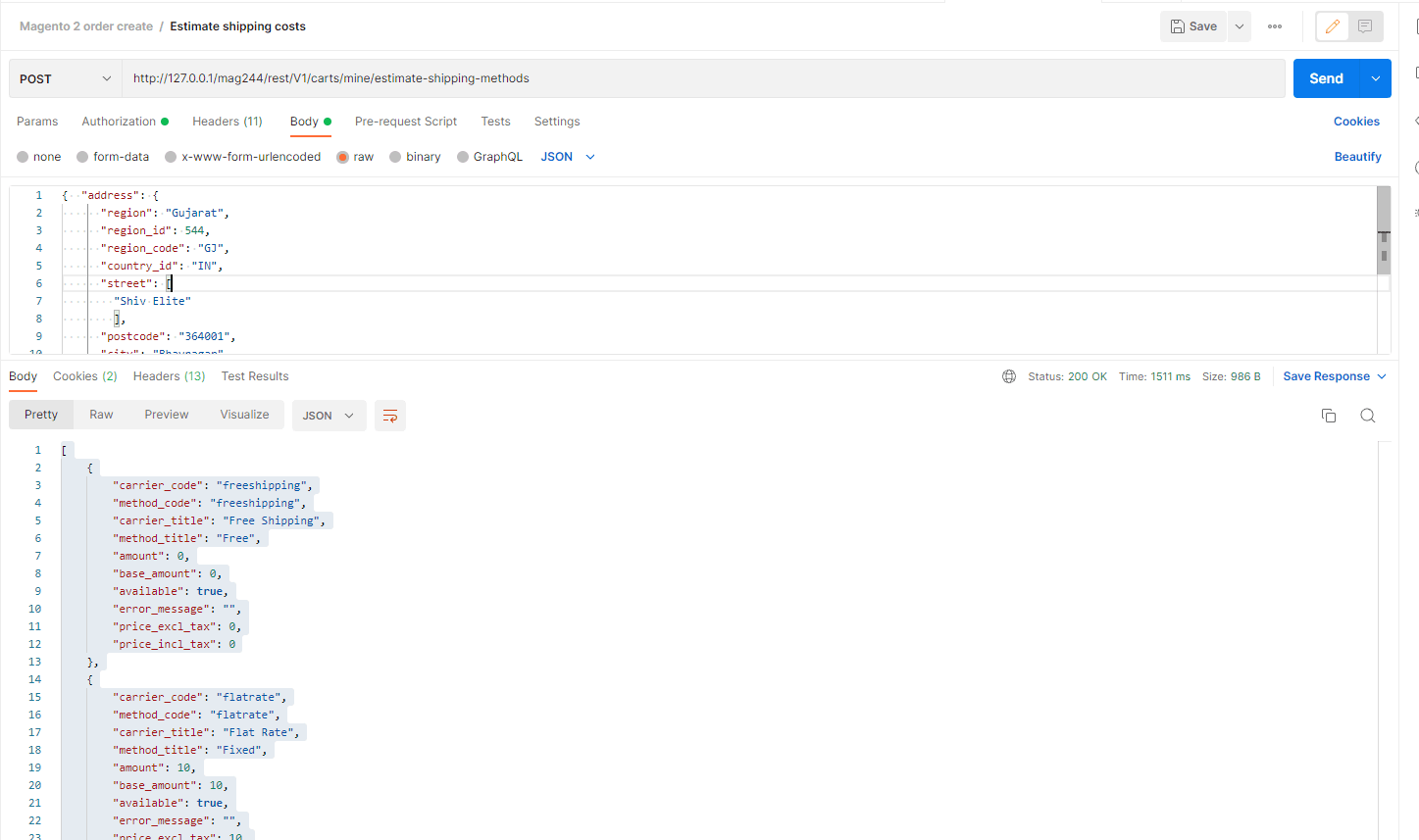
Task: Select the binary body radio button
Action: pyautogui.click(x=395, y=157)
